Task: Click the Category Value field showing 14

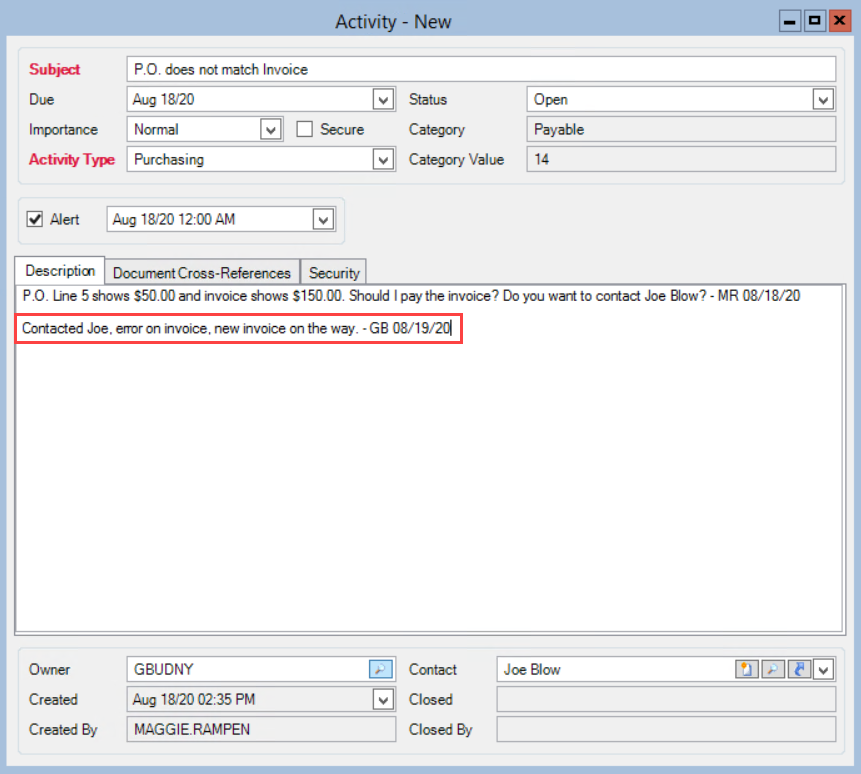Action: [x=681, y=159]
